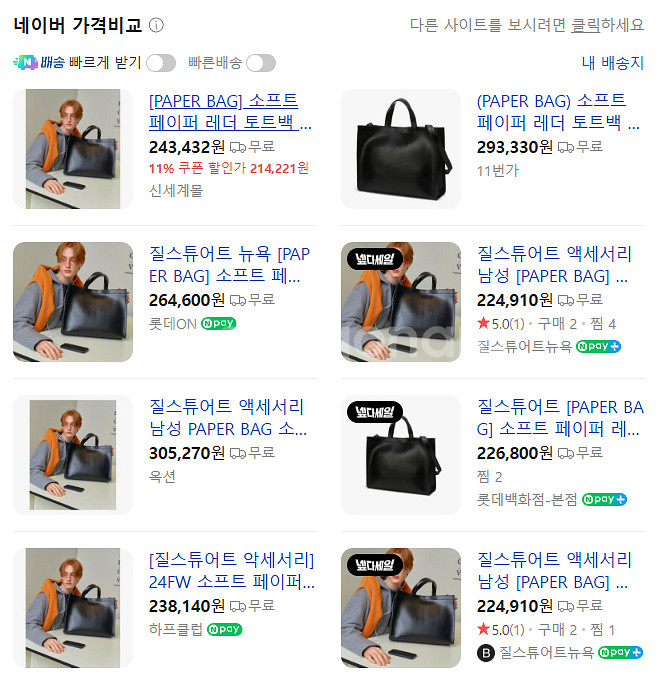Viewport: 660px width, 681px height.
Task: Select the 11% 쿠폰 할인가 214,221원 text
Action: click(229, 168)
